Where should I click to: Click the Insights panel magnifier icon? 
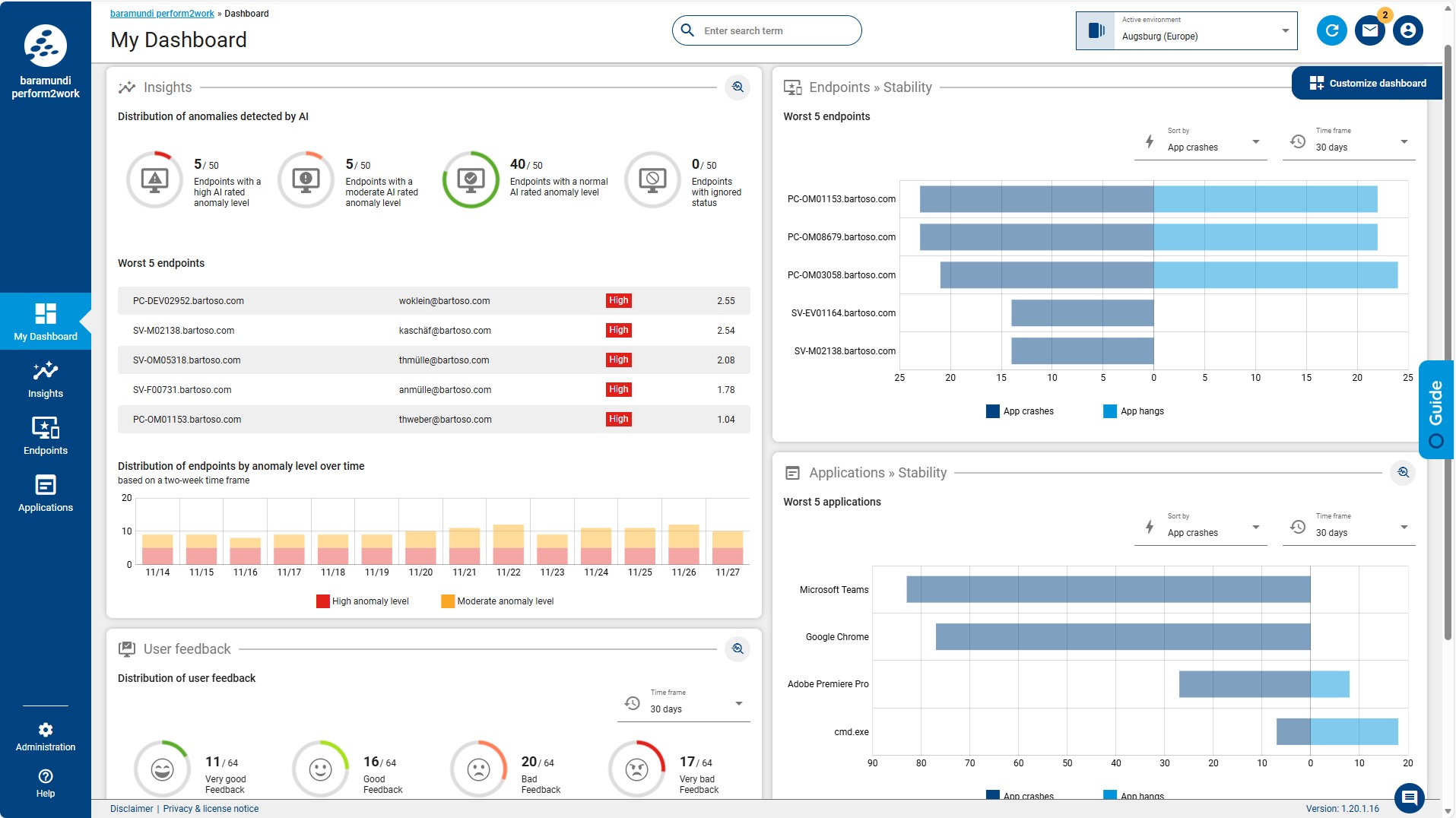point(737,87)
